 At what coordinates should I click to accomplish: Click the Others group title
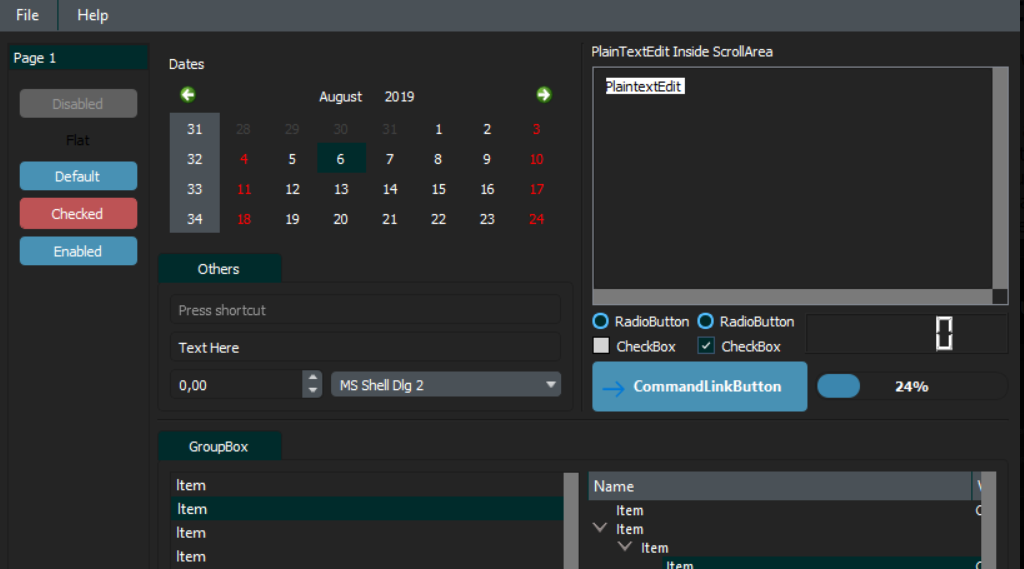[x=219, y=268]
